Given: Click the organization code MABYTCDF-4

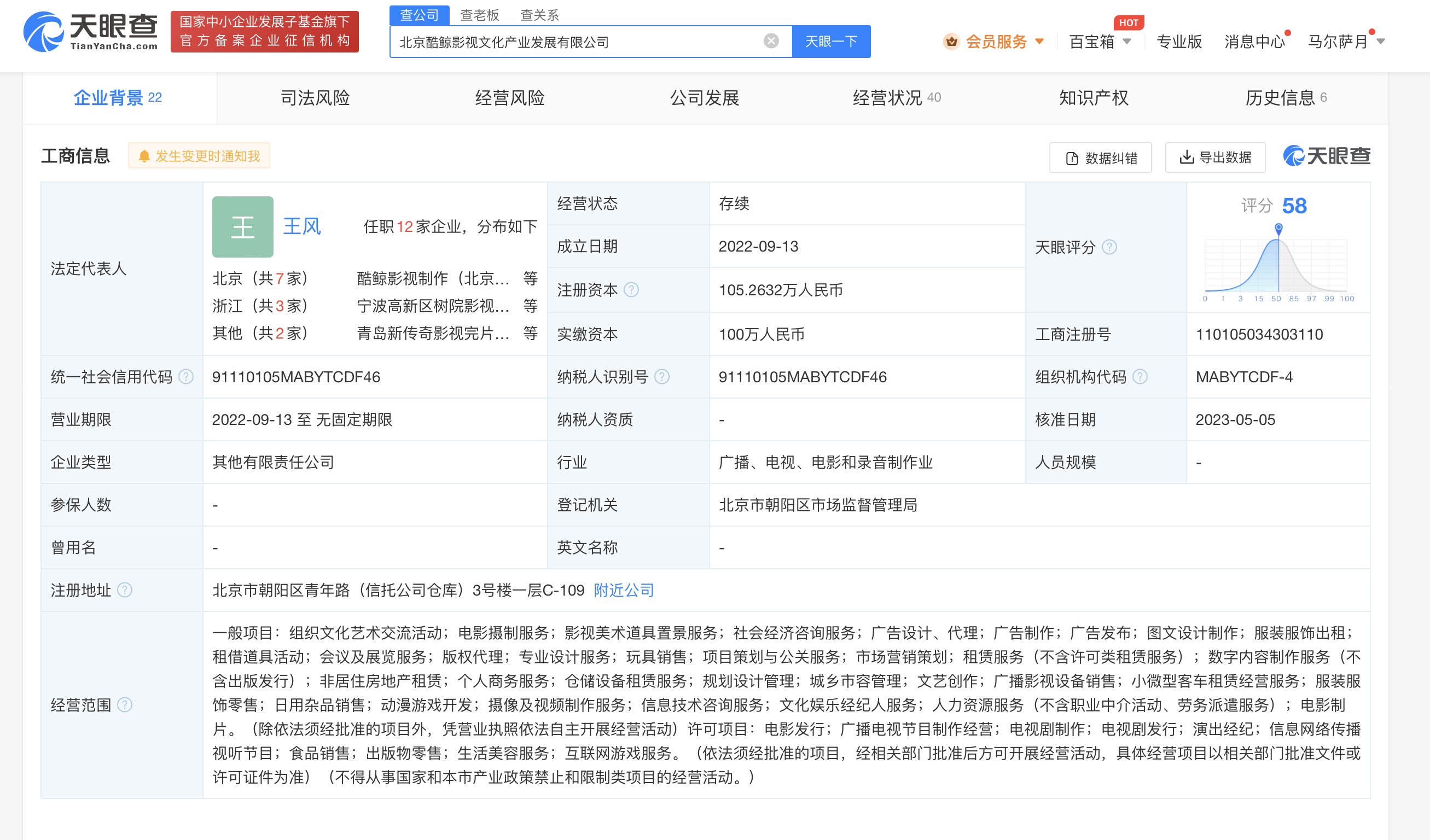Looking at the screenshot, I should (x=1244, y=377).
